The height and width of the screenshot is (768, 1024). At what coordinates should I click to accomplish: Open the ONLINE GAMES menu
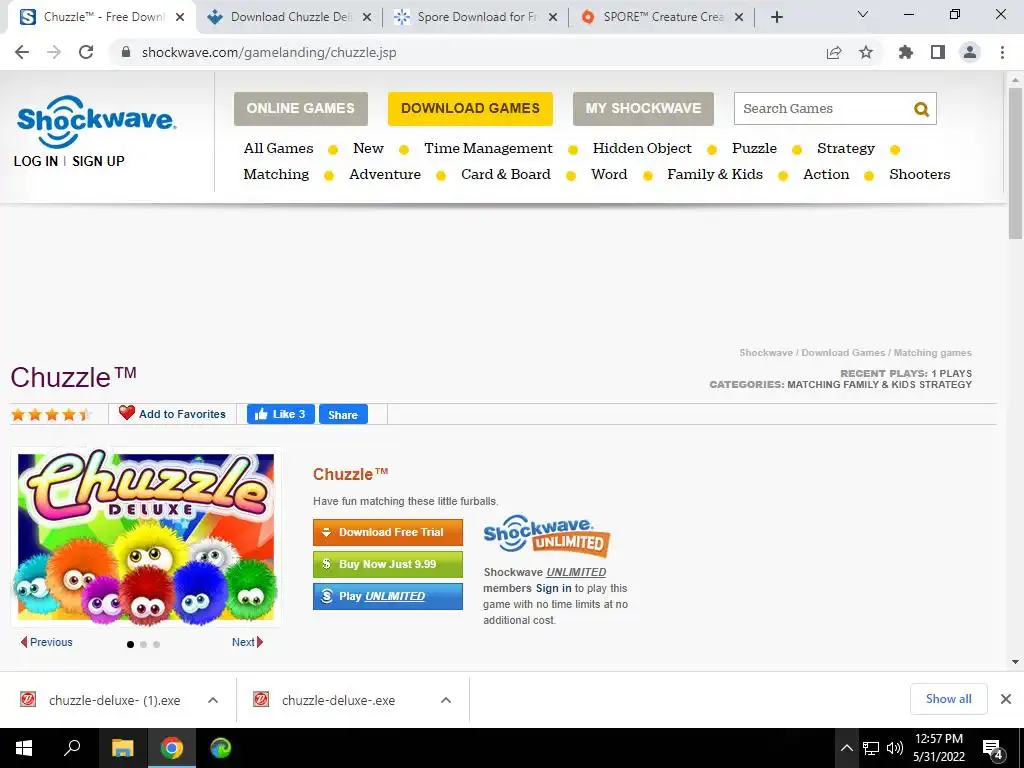pyautogui.click(x=301, y=108)
